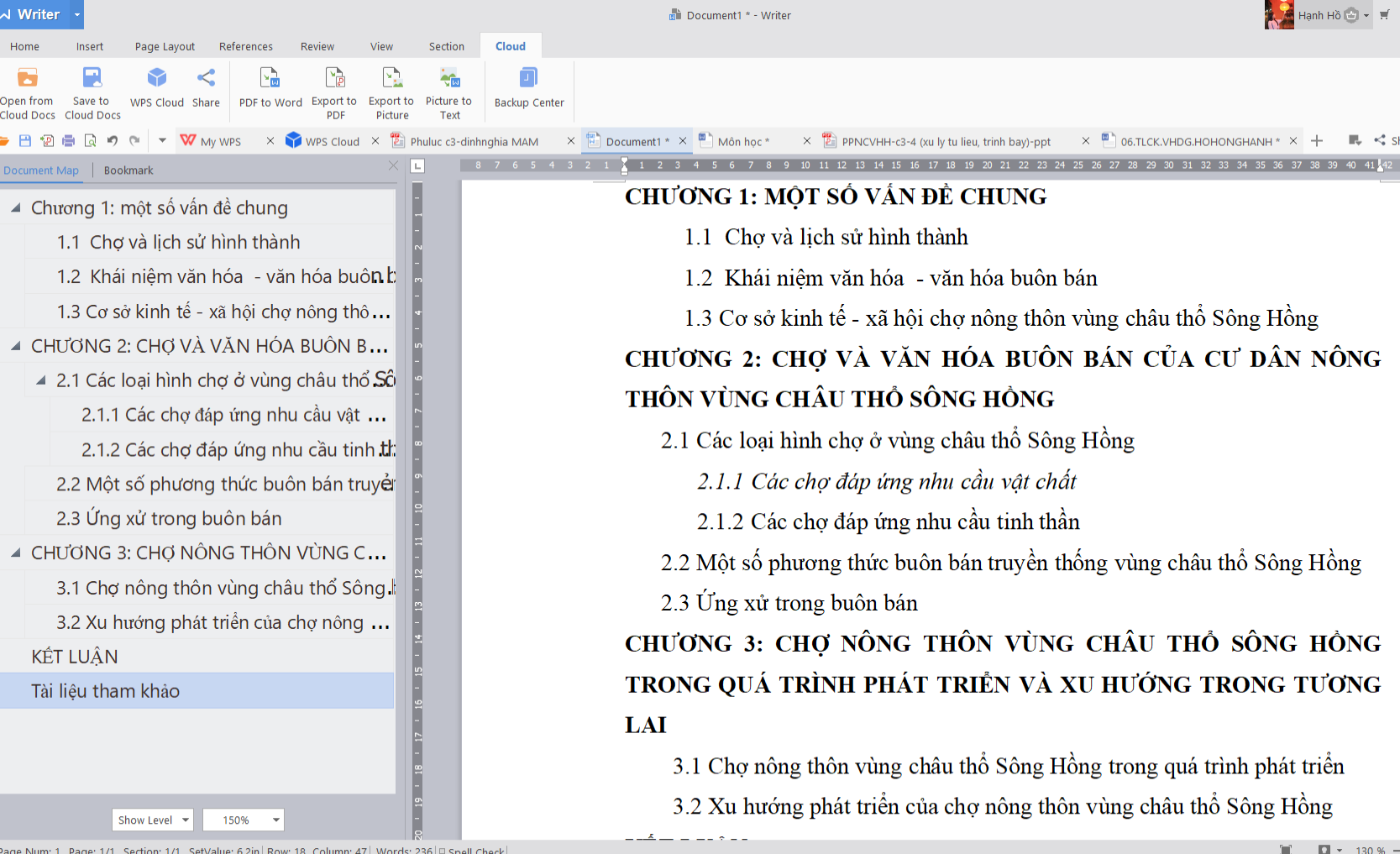1400x854 pixels.
Task: Click the Spell Check status bar toggle
Action: coord(472,850)
